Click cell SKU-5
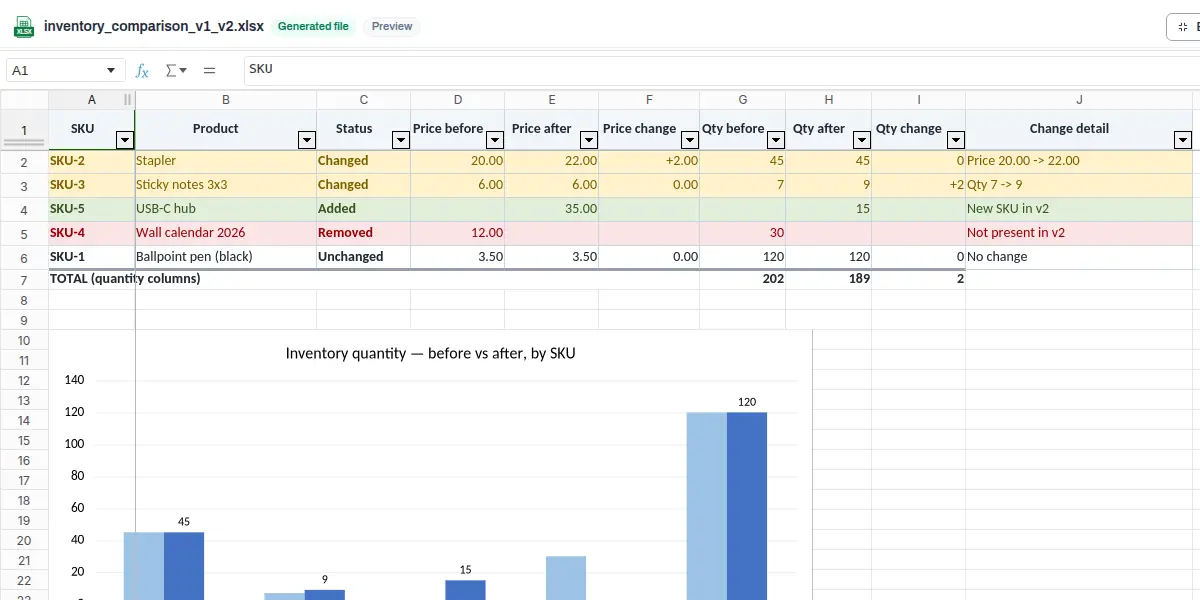The height and width of the screenshot is (600, 1200). (x=92, y=209)
